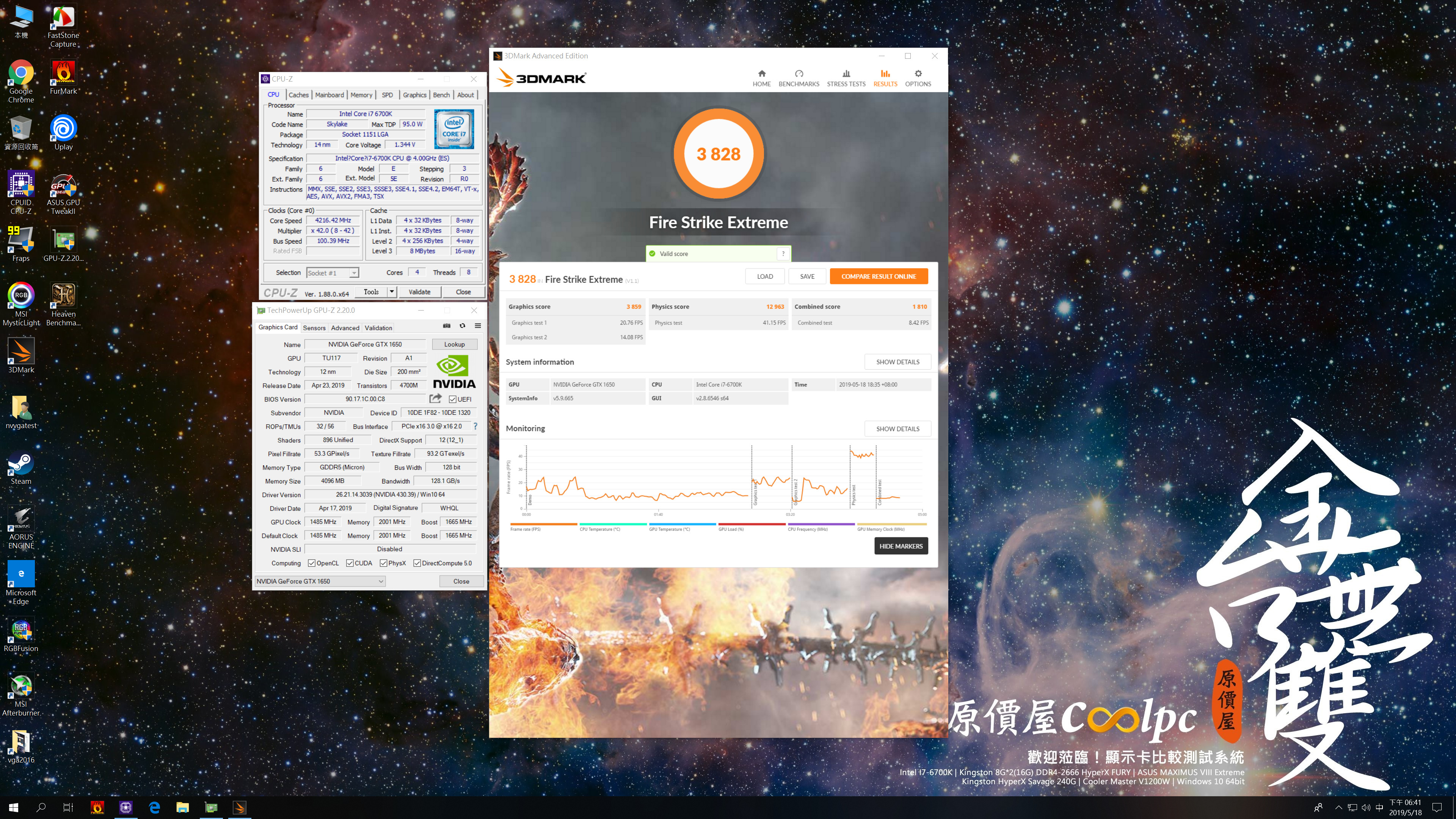This screenshot has height=819, width=1456.
Task: Show details for System information
Action: [x=897, y=362]
